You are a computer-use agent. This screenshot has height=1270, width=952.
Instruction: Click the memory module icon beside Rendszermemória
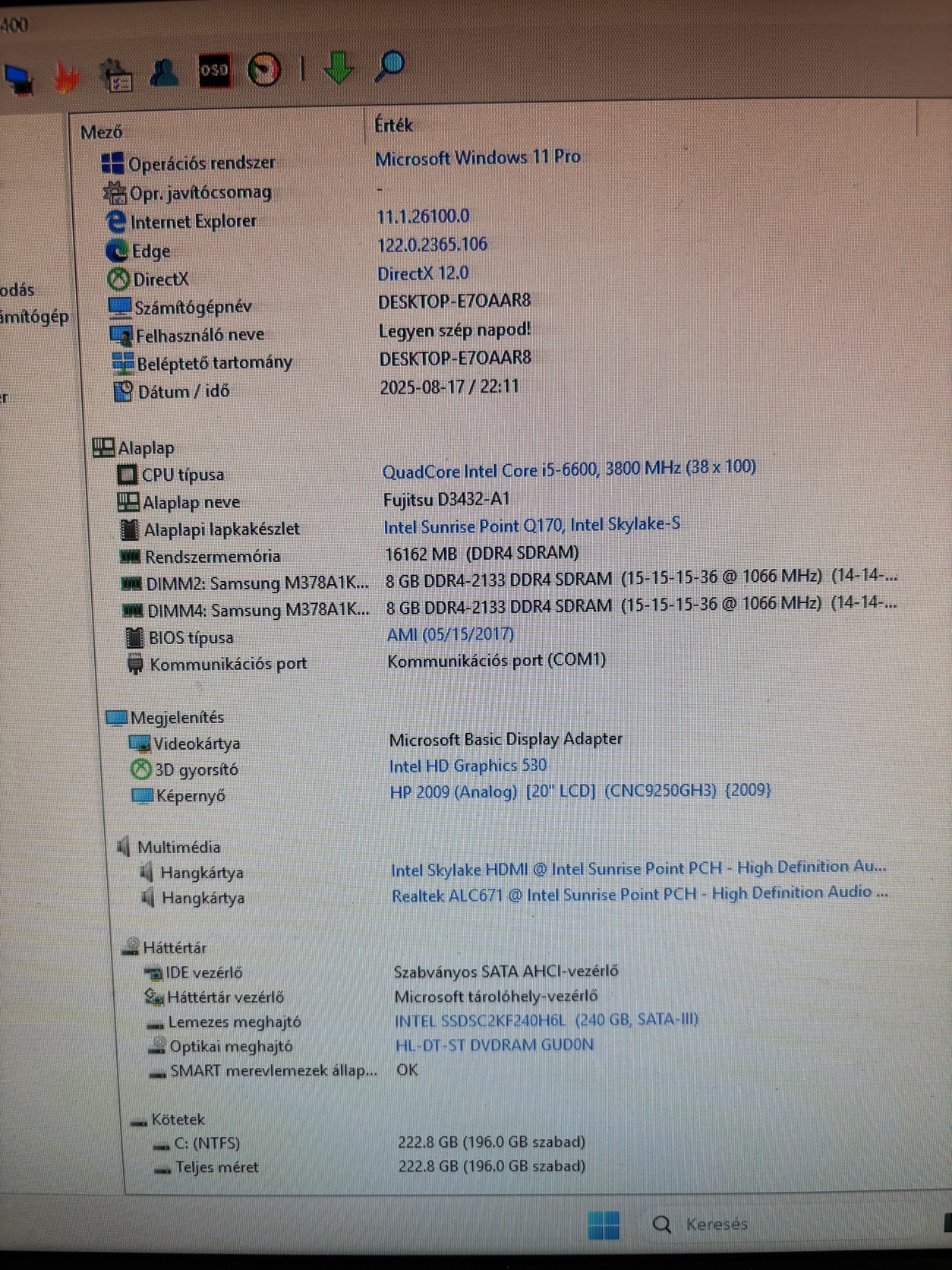click(131, 557)
